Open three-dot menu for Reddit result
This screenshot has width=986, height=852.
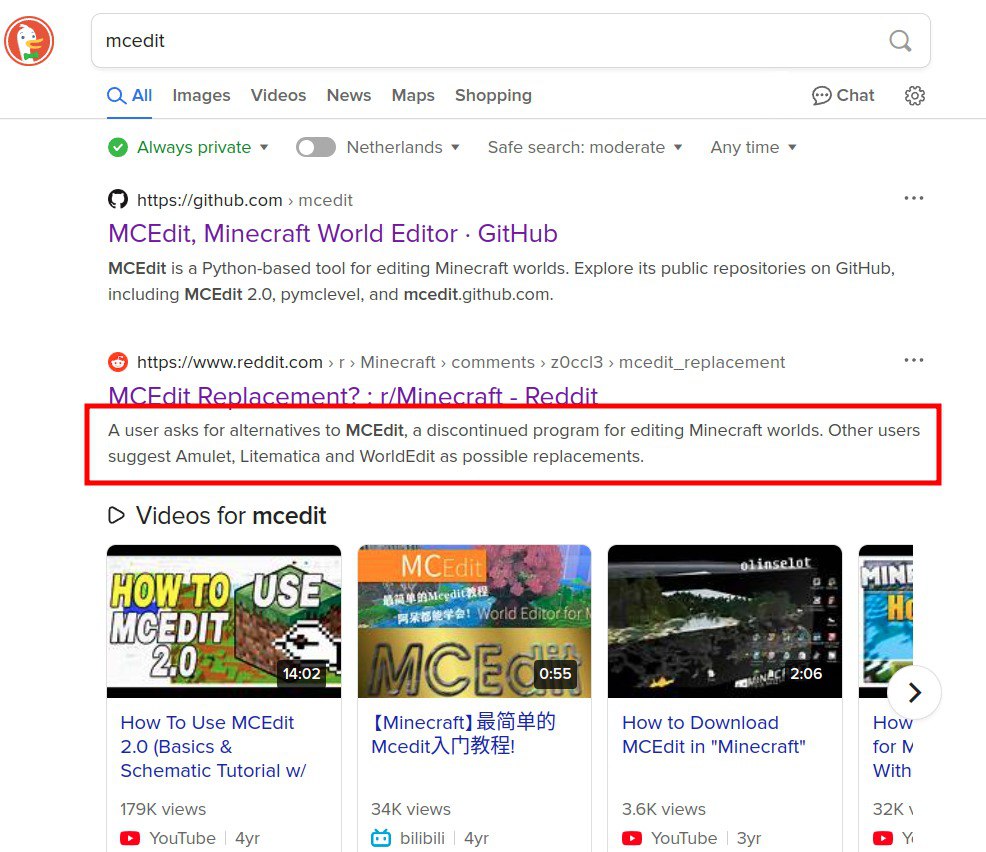[x=913, y=361]
